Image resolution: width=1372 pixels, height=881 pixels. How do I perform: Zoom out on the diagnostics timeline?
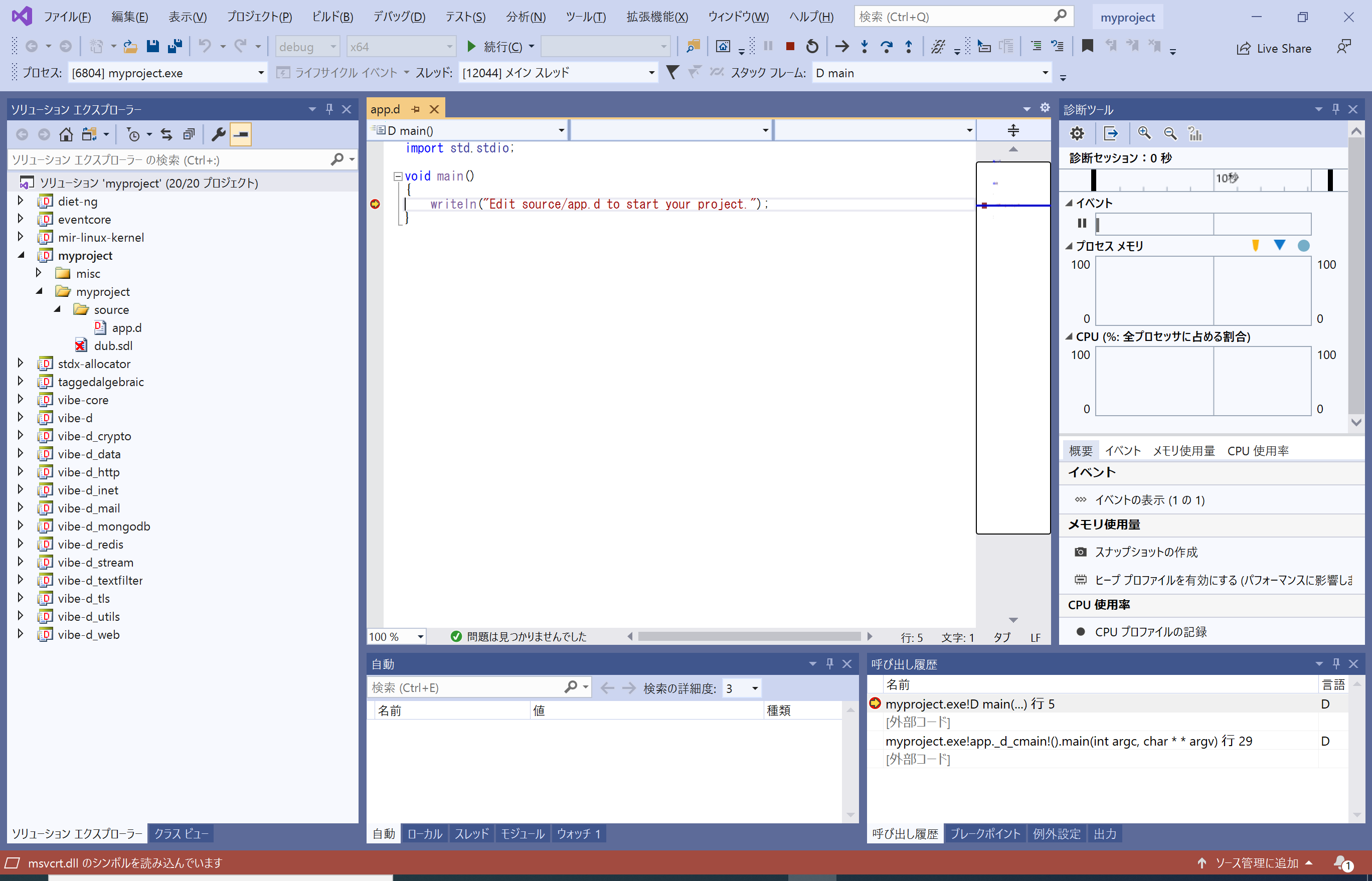[x=1170, y=134]
